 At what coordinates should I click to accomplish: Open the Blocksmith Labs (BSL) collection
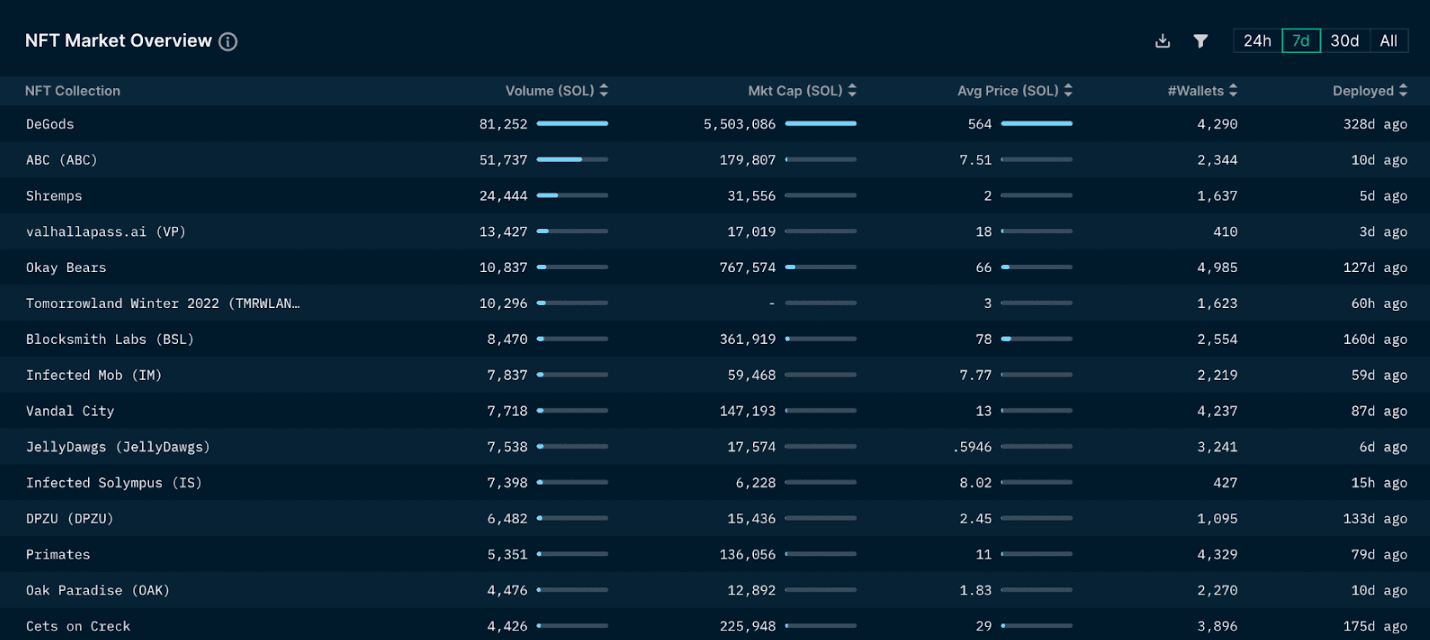[x=110, y=340]
